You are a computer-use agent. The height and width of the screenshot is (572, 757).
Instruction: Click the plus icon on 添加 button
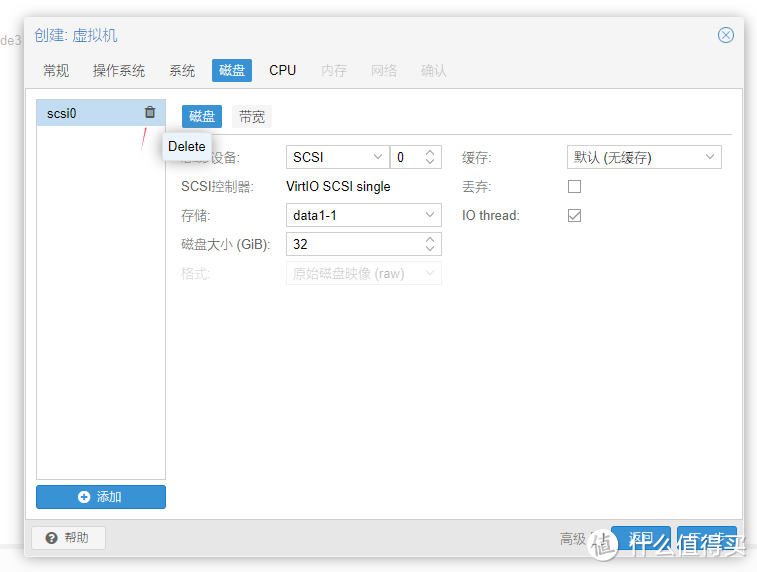pyautogui.click(x=84, y=497)
